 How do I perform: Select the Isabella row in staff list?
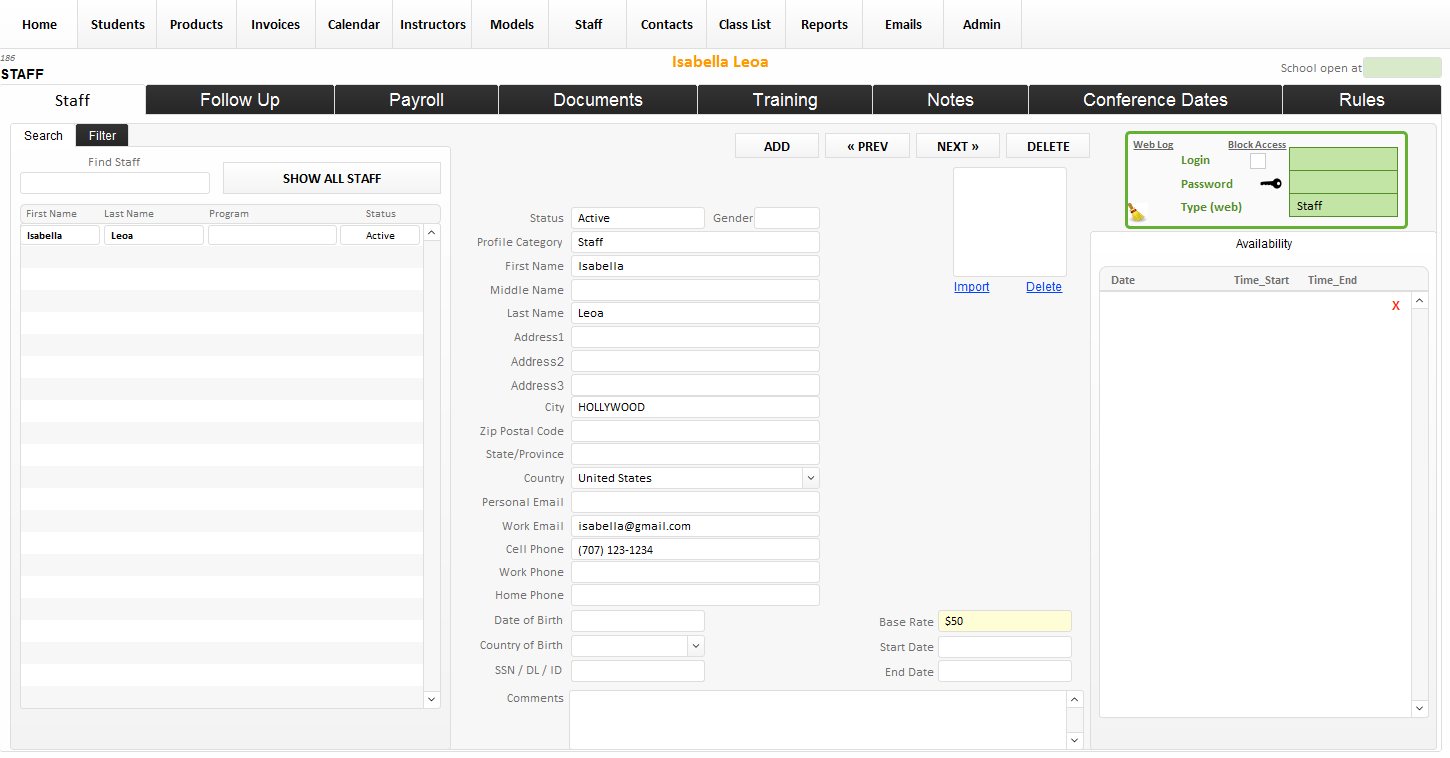pos(221,235)
